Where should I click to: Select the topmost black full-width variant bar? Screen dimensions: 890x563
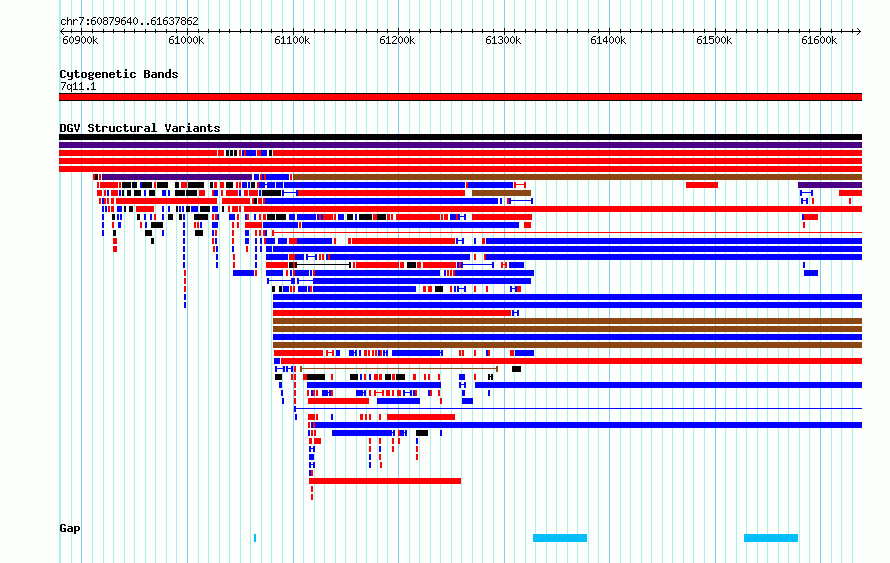pos(460,137)
